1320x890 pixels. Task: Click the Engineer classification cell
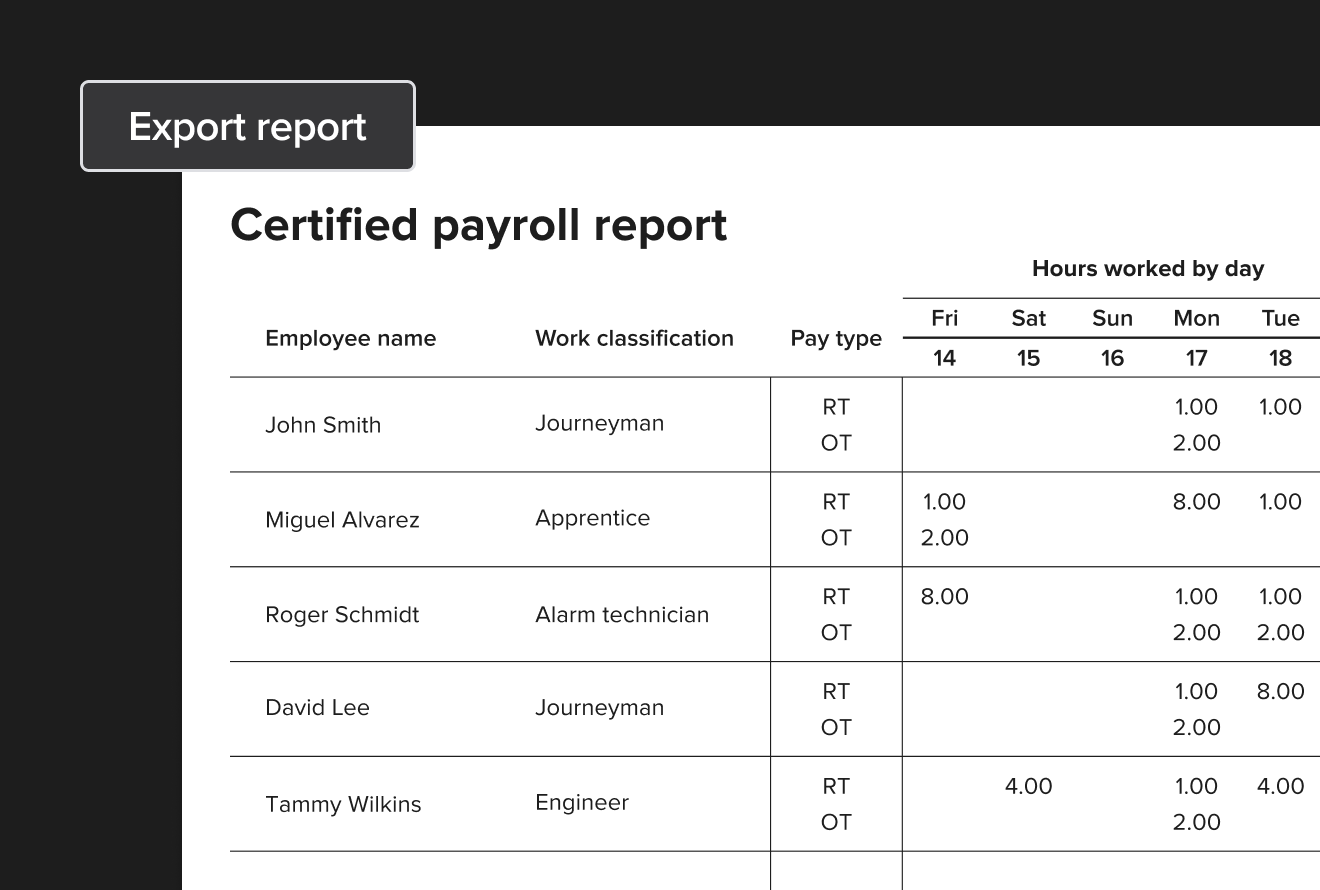pyautogui.click(x=582, y=803)
